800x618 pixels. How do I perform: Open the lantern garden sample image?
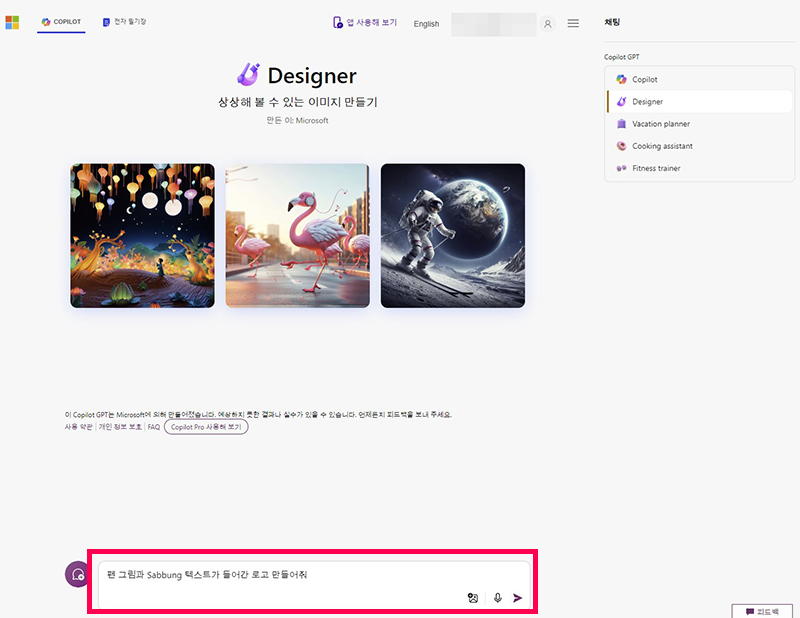pyautogui.click(x=142, y=235)
